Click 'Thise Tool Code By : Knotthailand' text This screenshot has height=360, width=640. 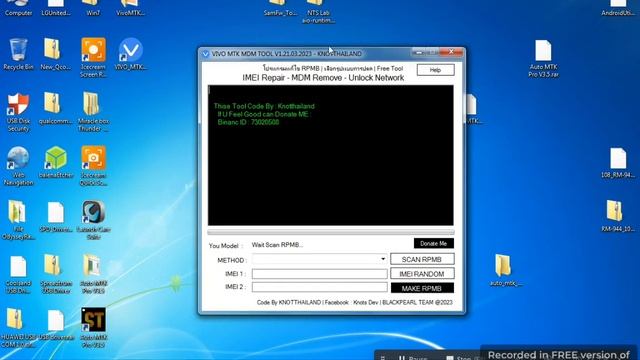(x=264, y=106)
